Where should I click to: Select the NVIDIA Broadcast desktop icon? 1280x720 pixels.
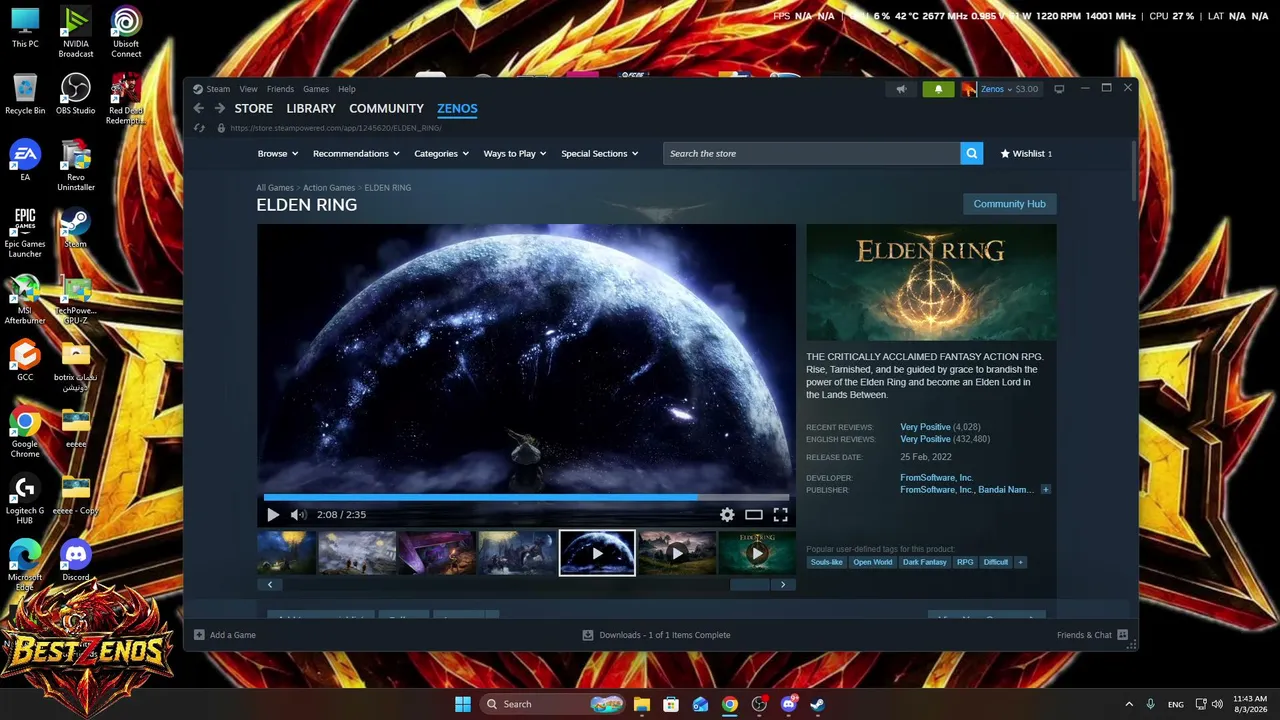[x=75, y=32]
